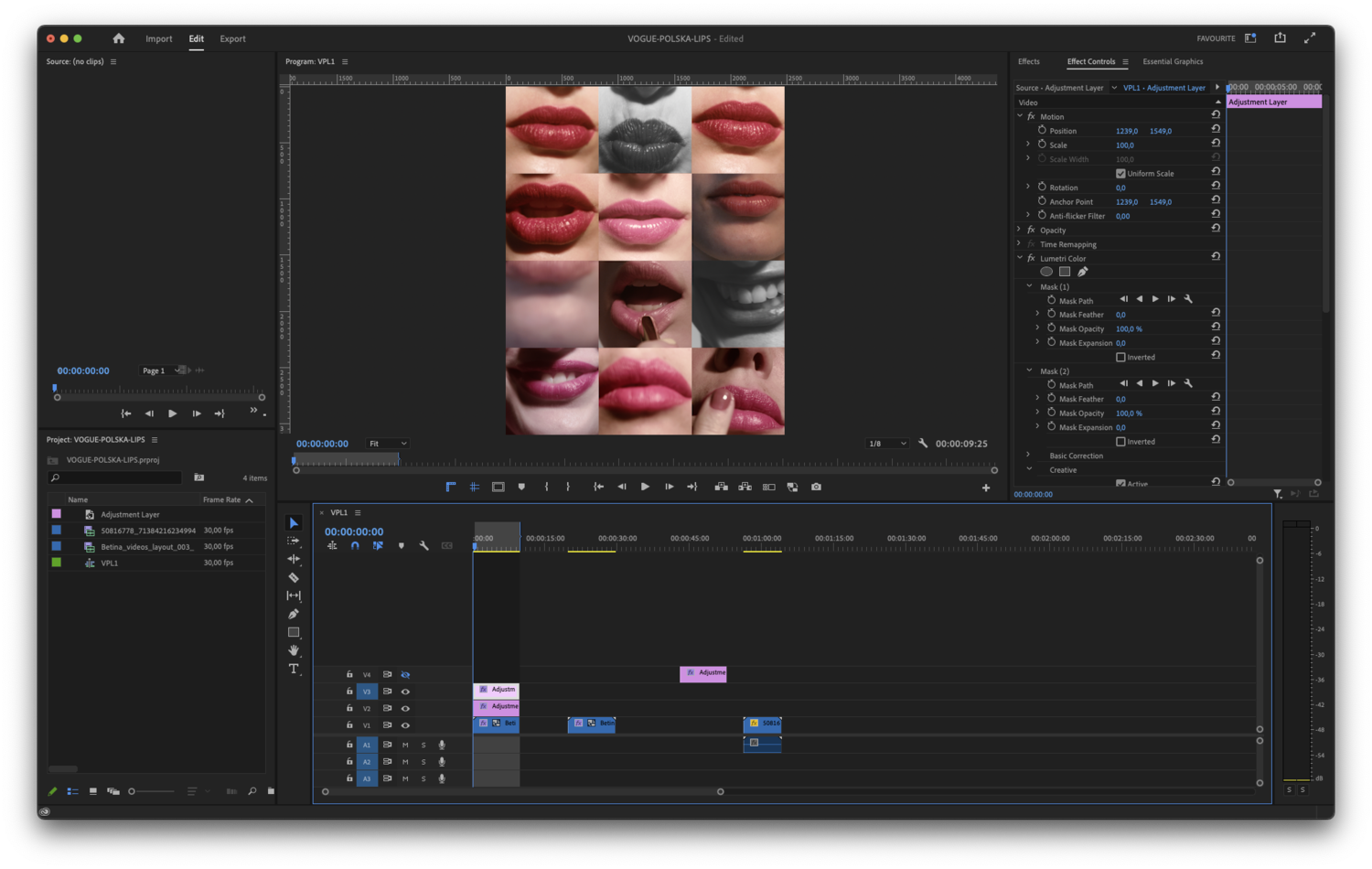
Task: Go to In point in Program monitor
Action: click(598, 487)
